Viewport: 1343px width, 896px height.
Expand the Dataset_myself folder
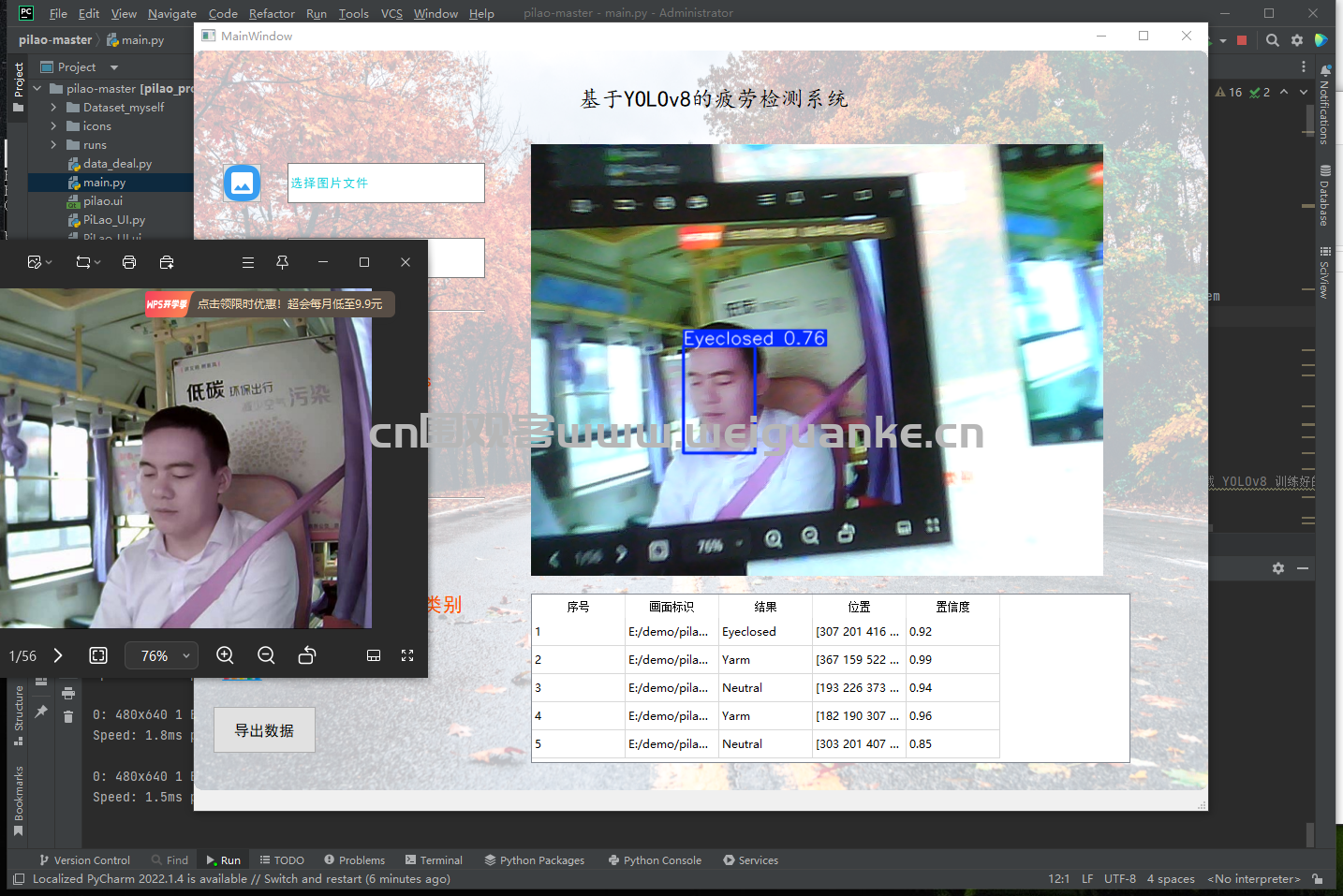pyautogui.click(x=53, y=108)
